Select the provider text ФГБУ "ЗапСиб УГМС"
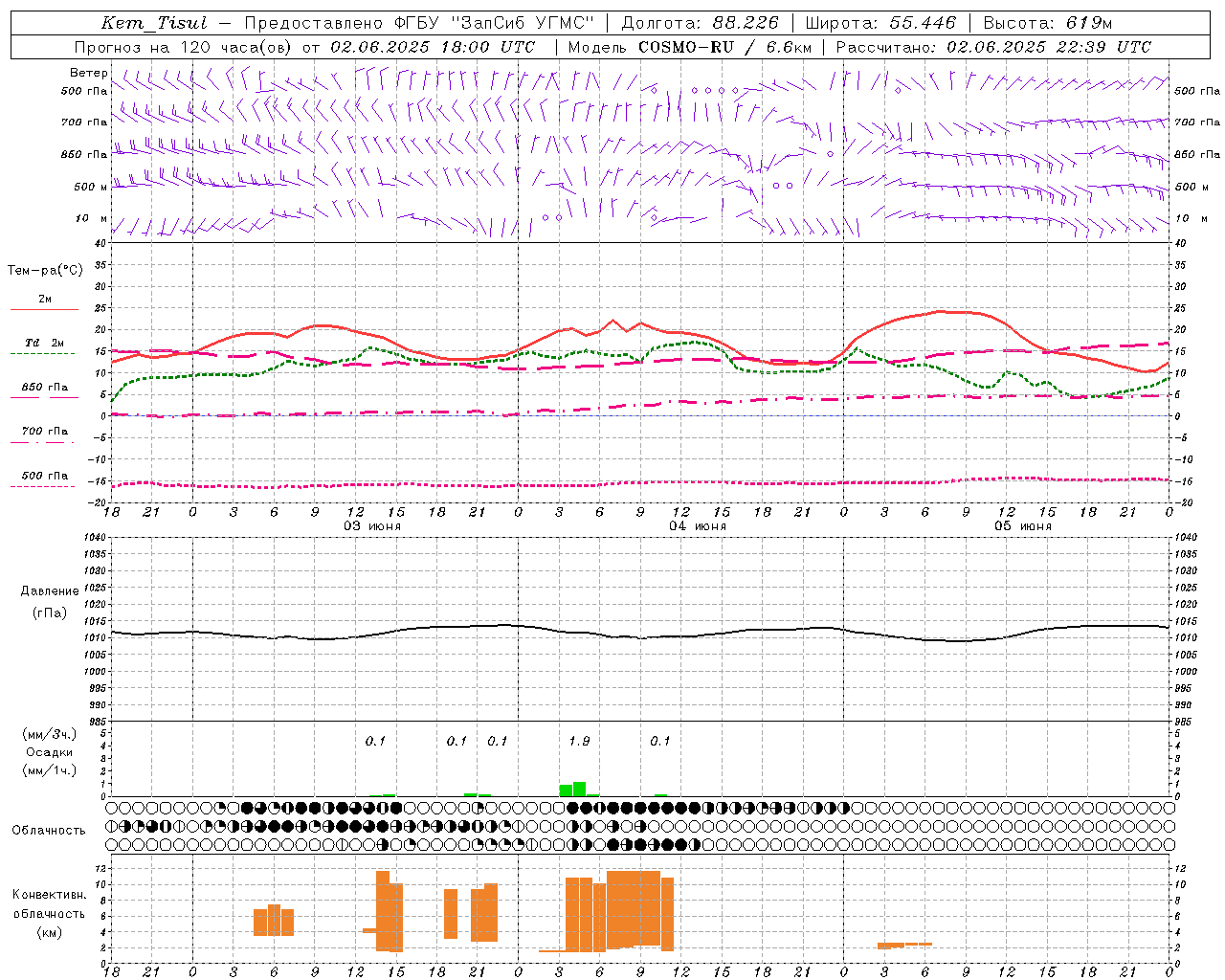 [494, 23]
